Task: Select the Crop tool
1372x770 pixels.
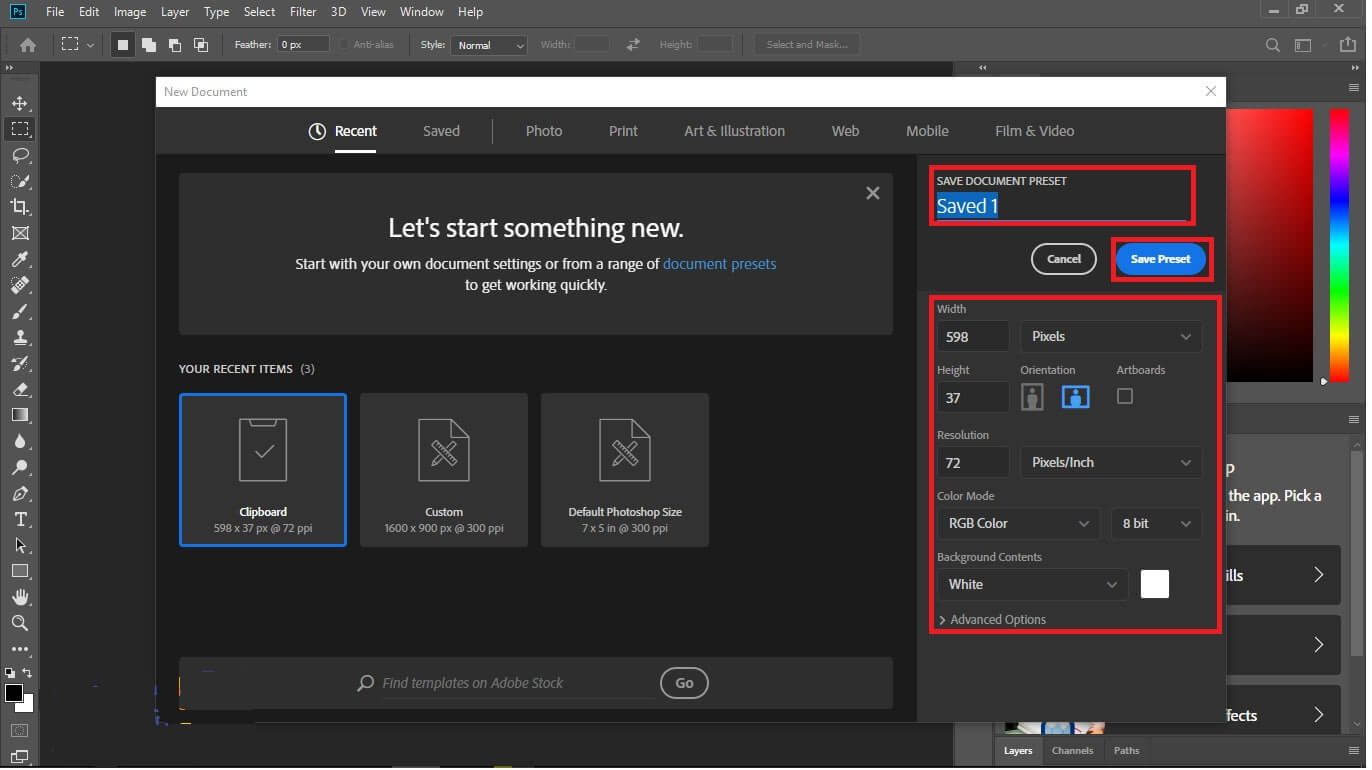Action: tap(19, 207)
